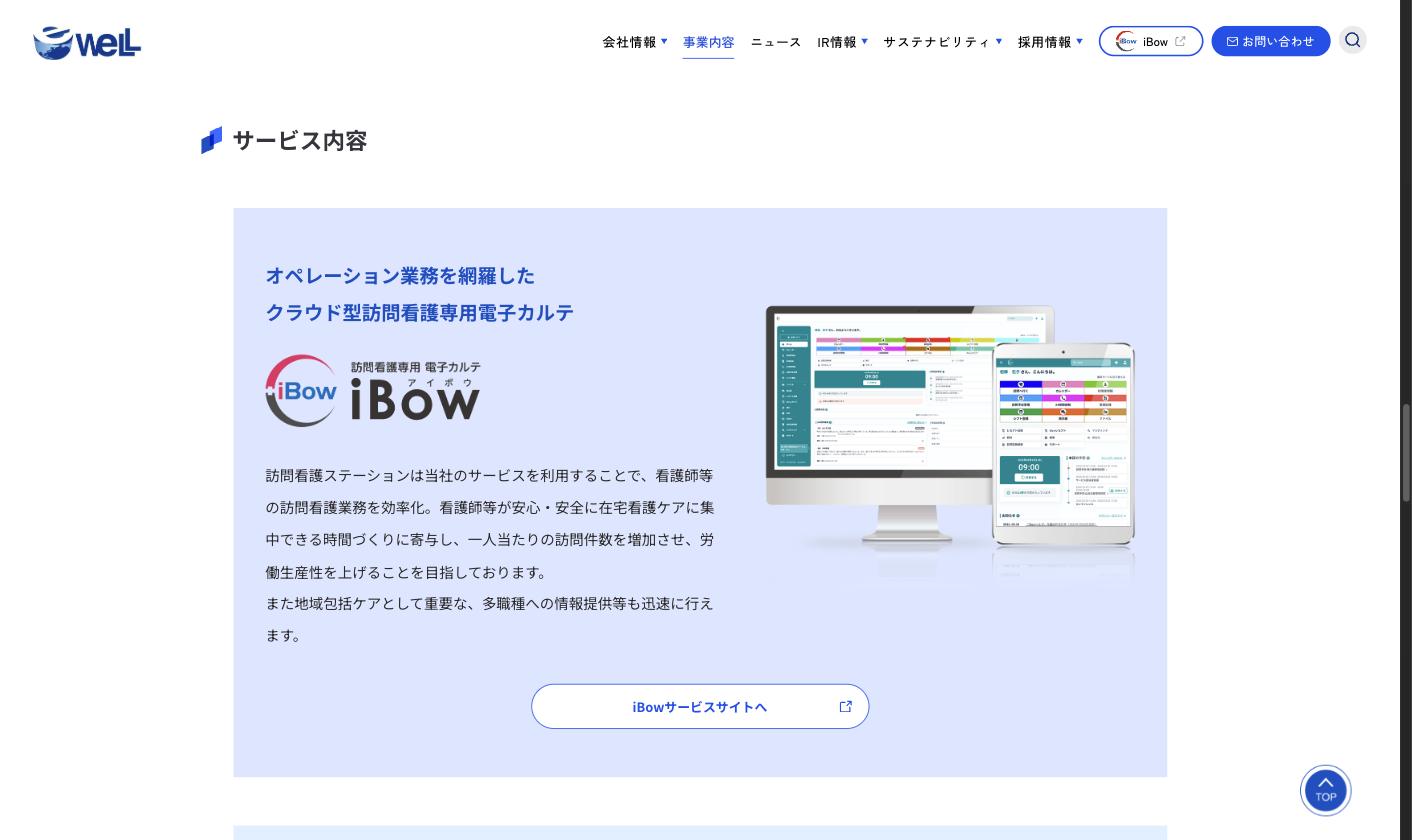Open the 会社情報 menu item
This screenshot has width=1412, height=840.
(x=629, y=42)
